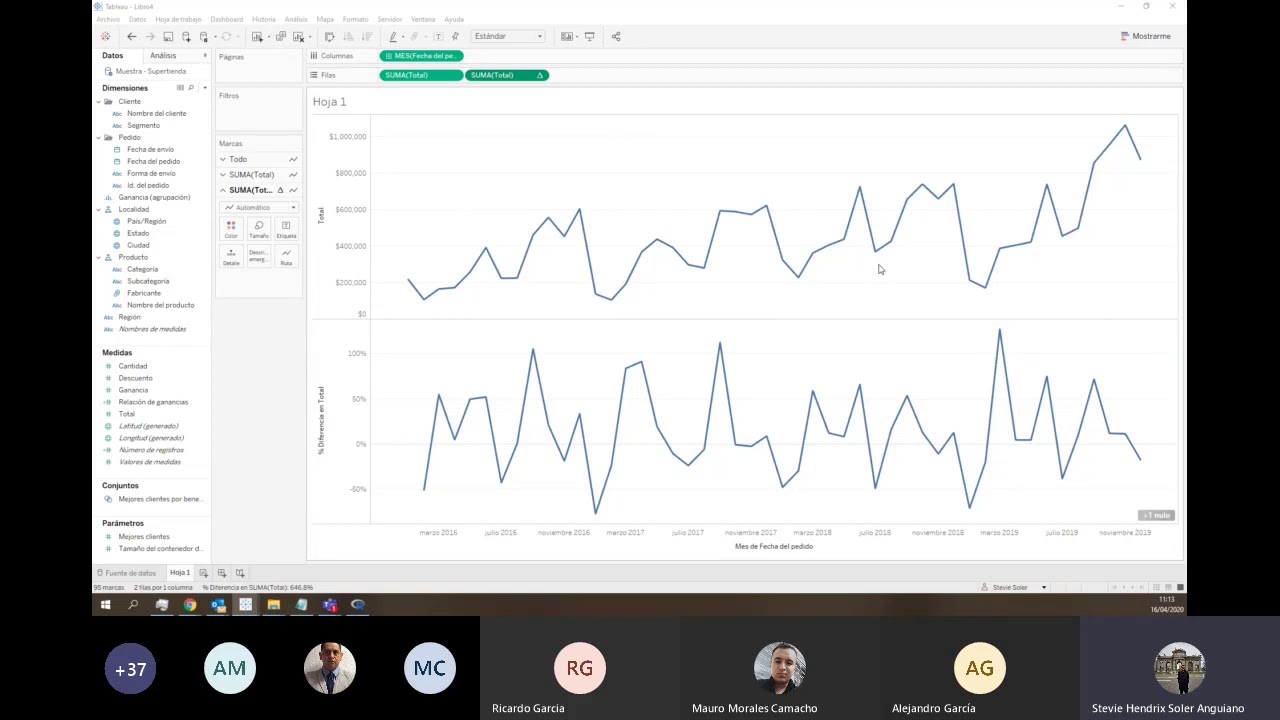The width and height of the screenshot is (1280, 720).
Task: Select the Descuento measure
Action: coord(135,378)
